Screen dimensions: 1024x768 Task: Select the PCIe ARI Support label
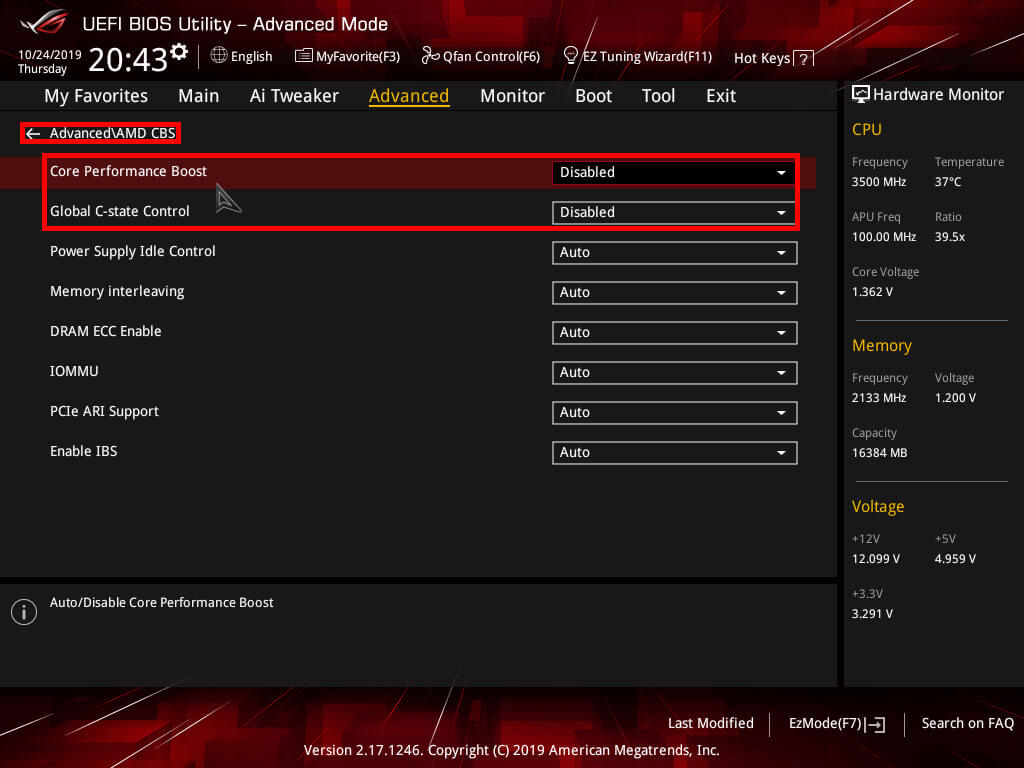pos(104,411)
